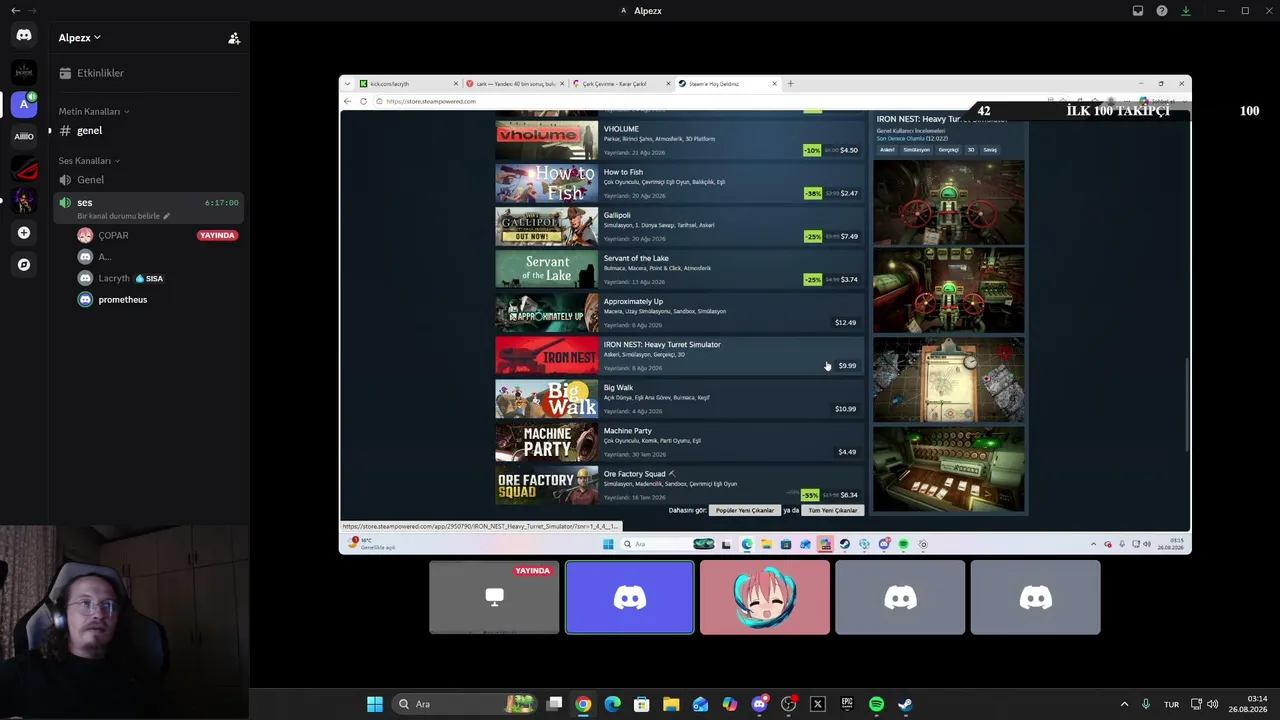
Task: Select the anime-avatar participant tile
Action: coord(765,597)
